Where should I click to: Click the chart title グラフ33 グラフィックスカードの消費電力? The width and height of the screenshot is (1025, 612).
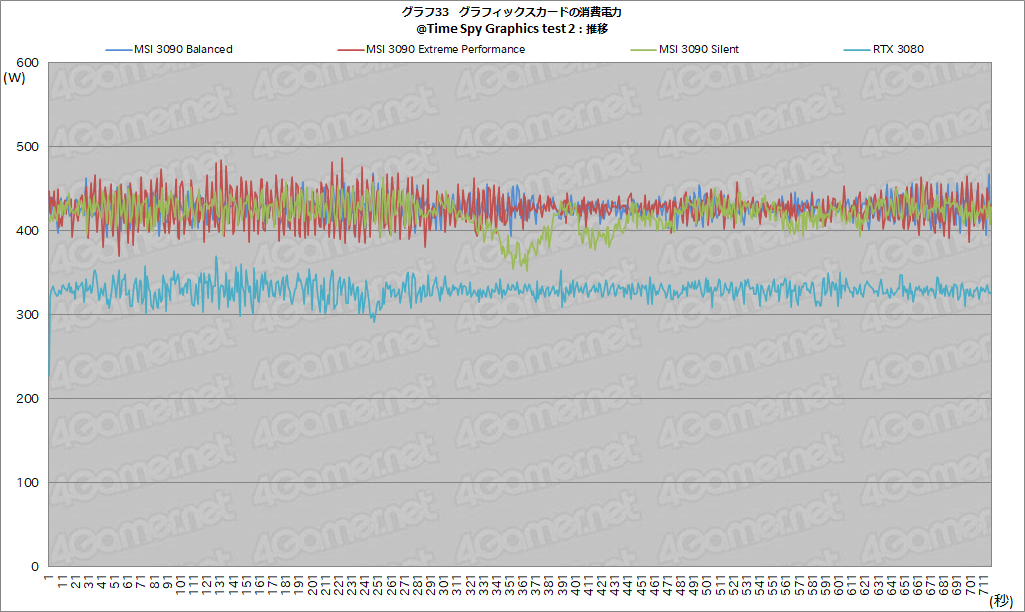(x=512, y=12)
